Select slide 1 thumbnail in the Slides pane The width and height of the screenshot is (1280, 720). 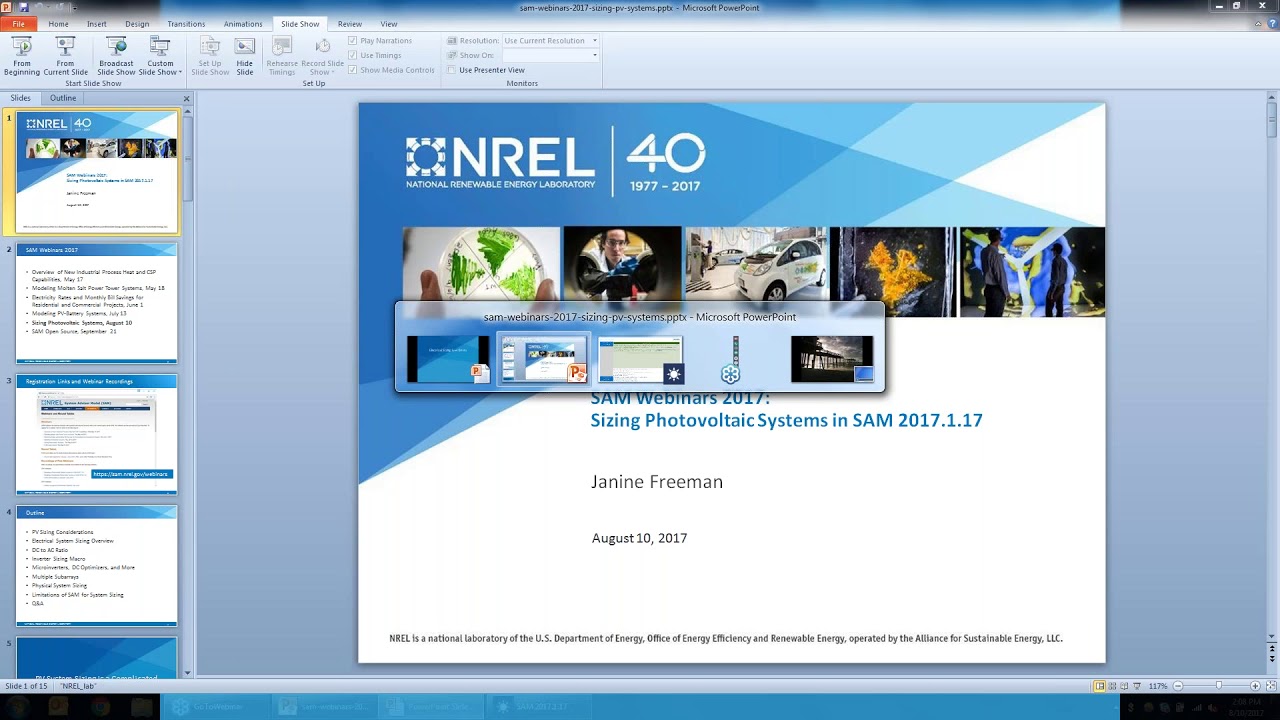tap(97, 172)
